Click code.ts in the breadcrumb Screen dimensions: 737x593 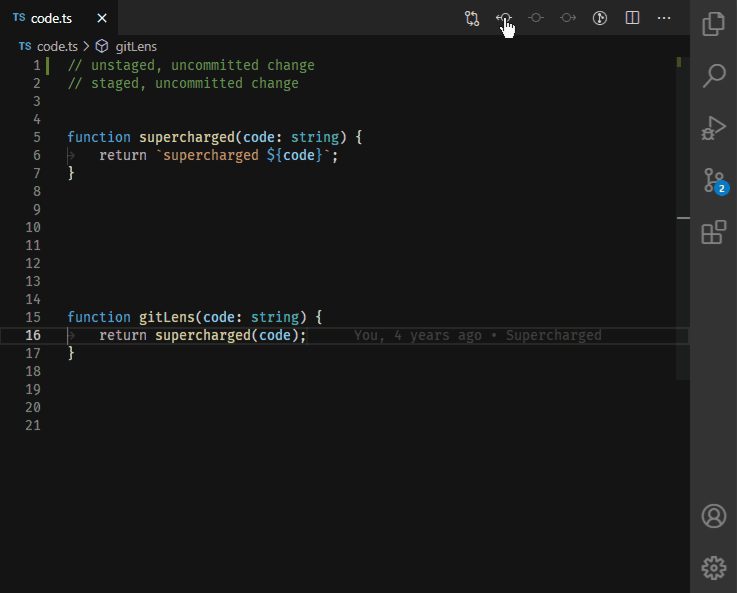(57, 47)
